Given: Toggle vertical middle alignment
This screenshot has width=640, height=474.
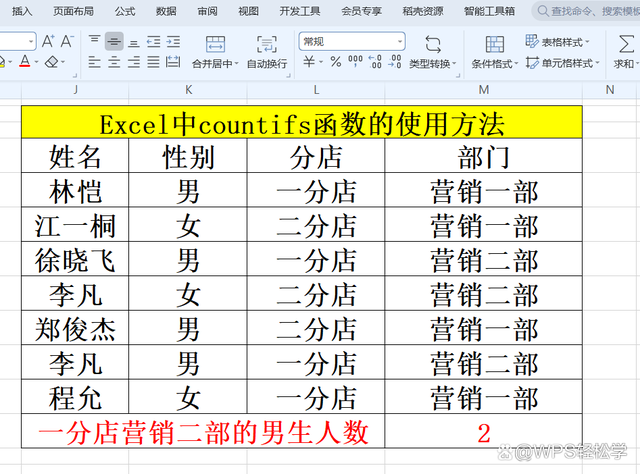Looking at the screenshot, I should 113,42.
